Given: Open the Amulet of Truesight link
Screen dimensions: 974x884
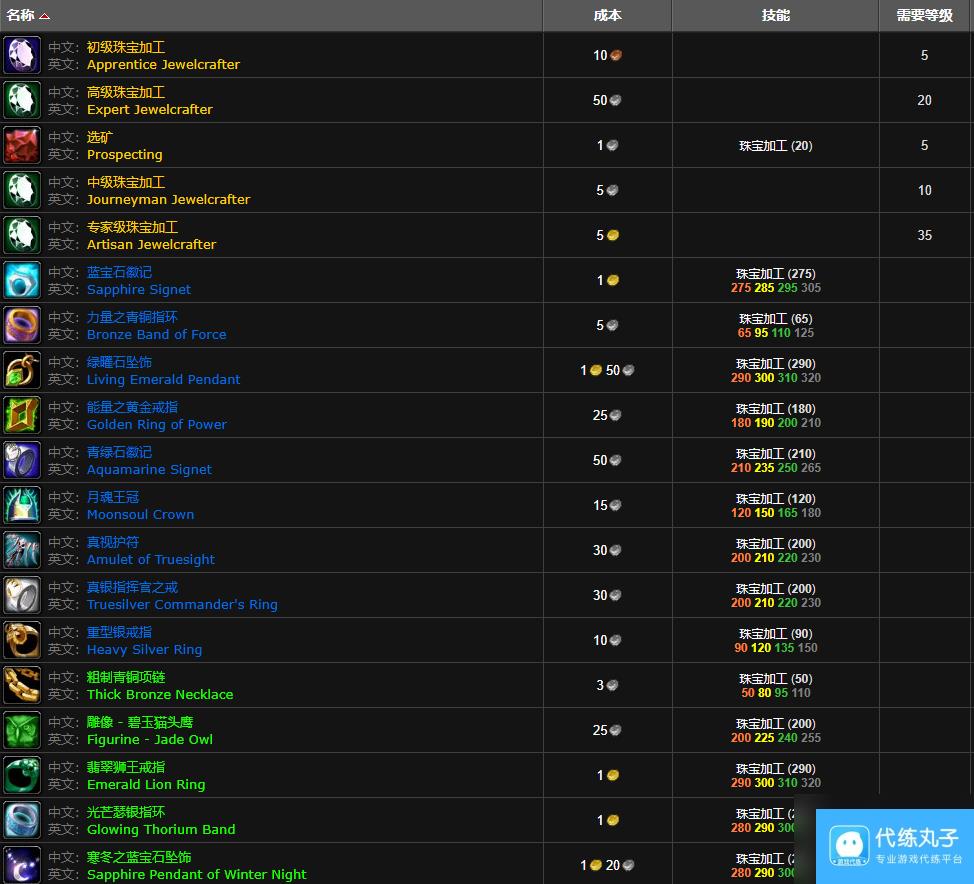Looking at the screenshot, I should click(x=150, y=560).
